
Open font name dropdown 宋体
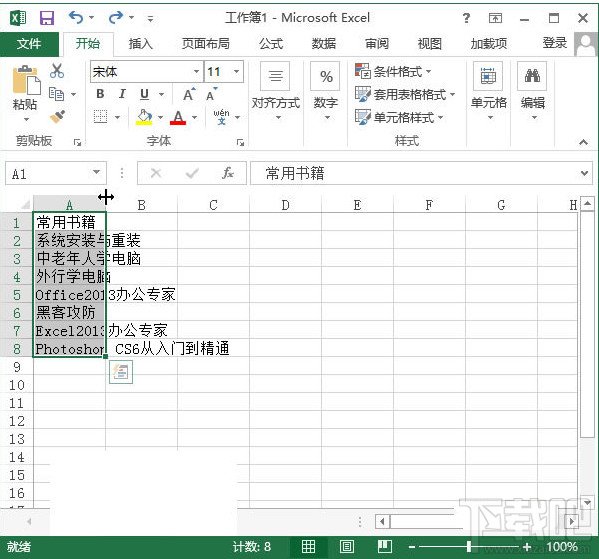tap(196, 71)
